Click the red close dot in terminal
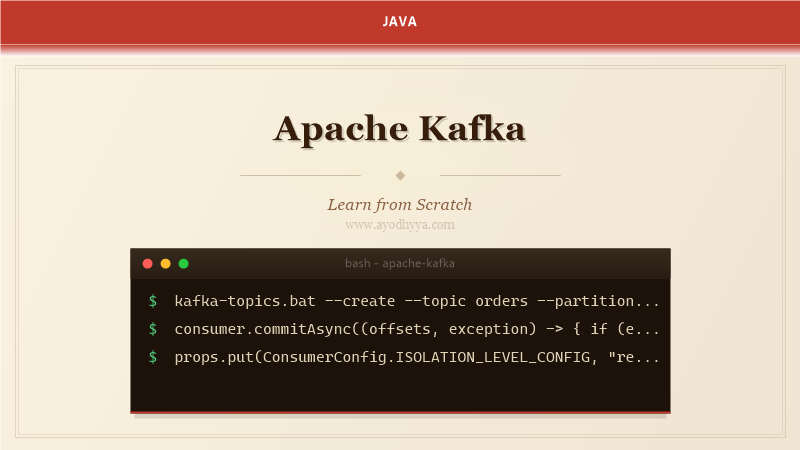The image size is (800, 450). (x=147, y=263)
